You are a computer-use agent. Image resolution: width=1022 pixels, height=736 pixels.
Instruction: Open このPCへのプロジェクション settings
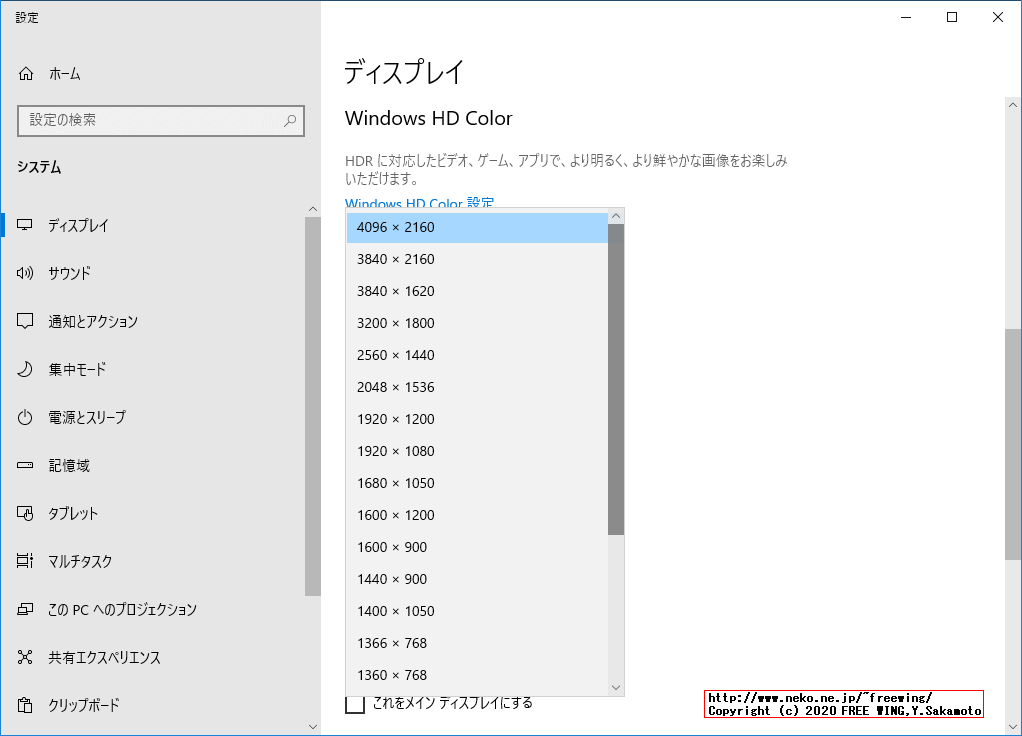click(x=120, y=609)
